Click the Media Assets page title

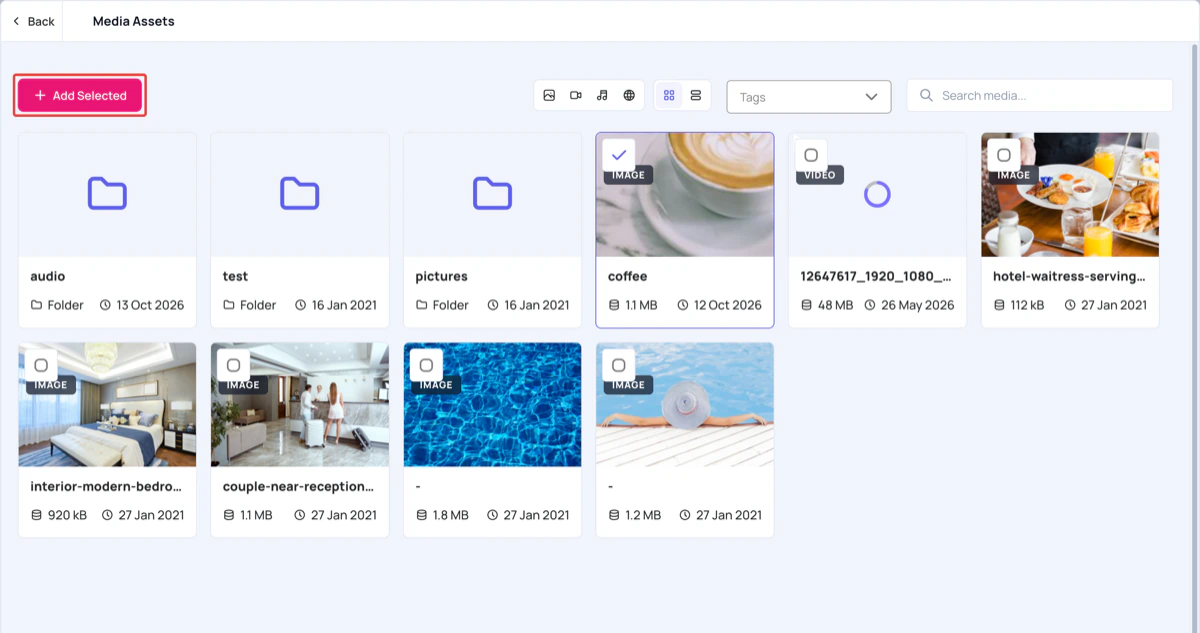[x=134, y=21]
